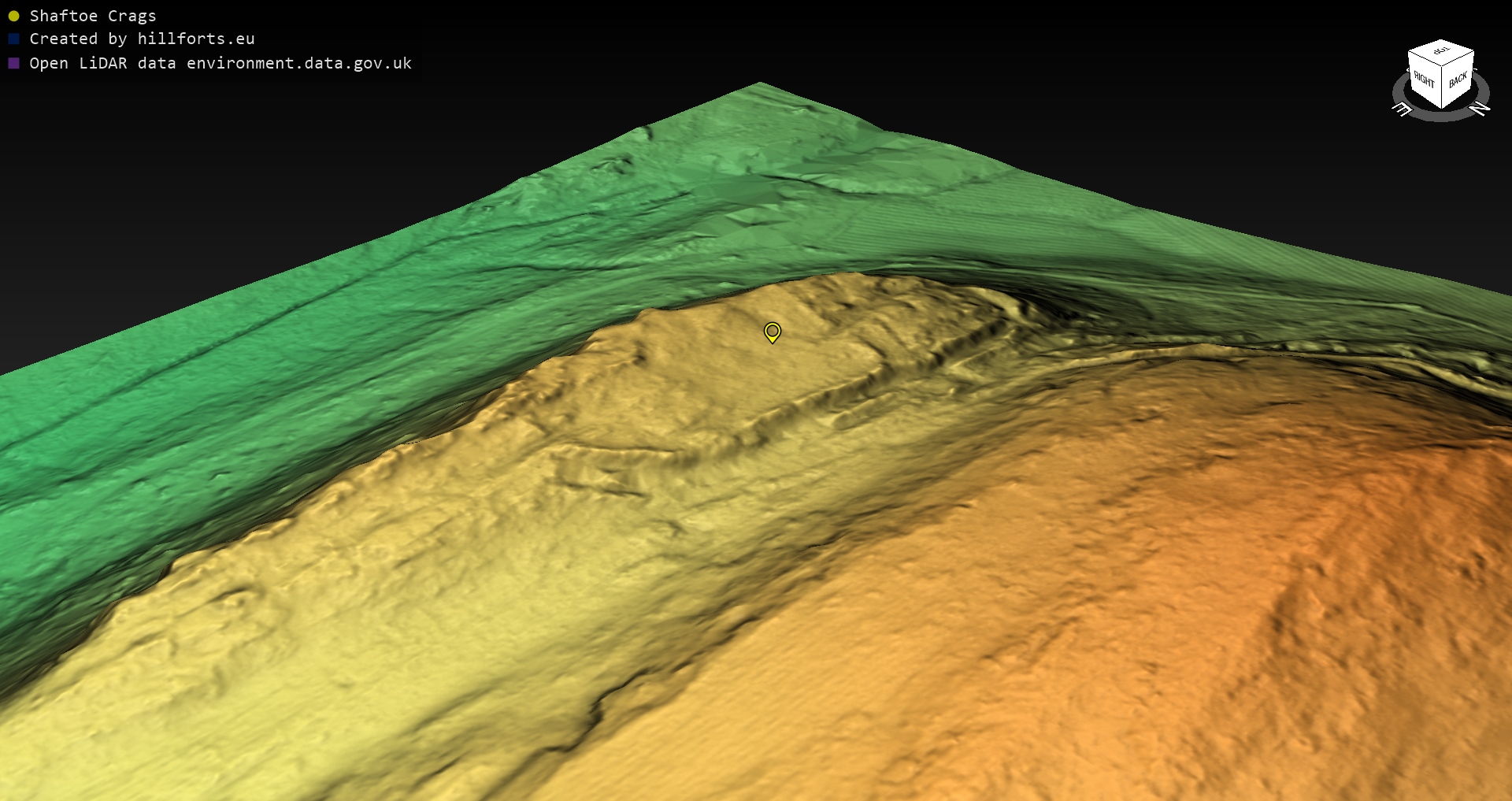Image resolution: width=1512 pixels, height=801 pixels.
Task: Open the 'Created by hillforts.eu' credit
Action: pyautogui.click(x=142, y=39)
